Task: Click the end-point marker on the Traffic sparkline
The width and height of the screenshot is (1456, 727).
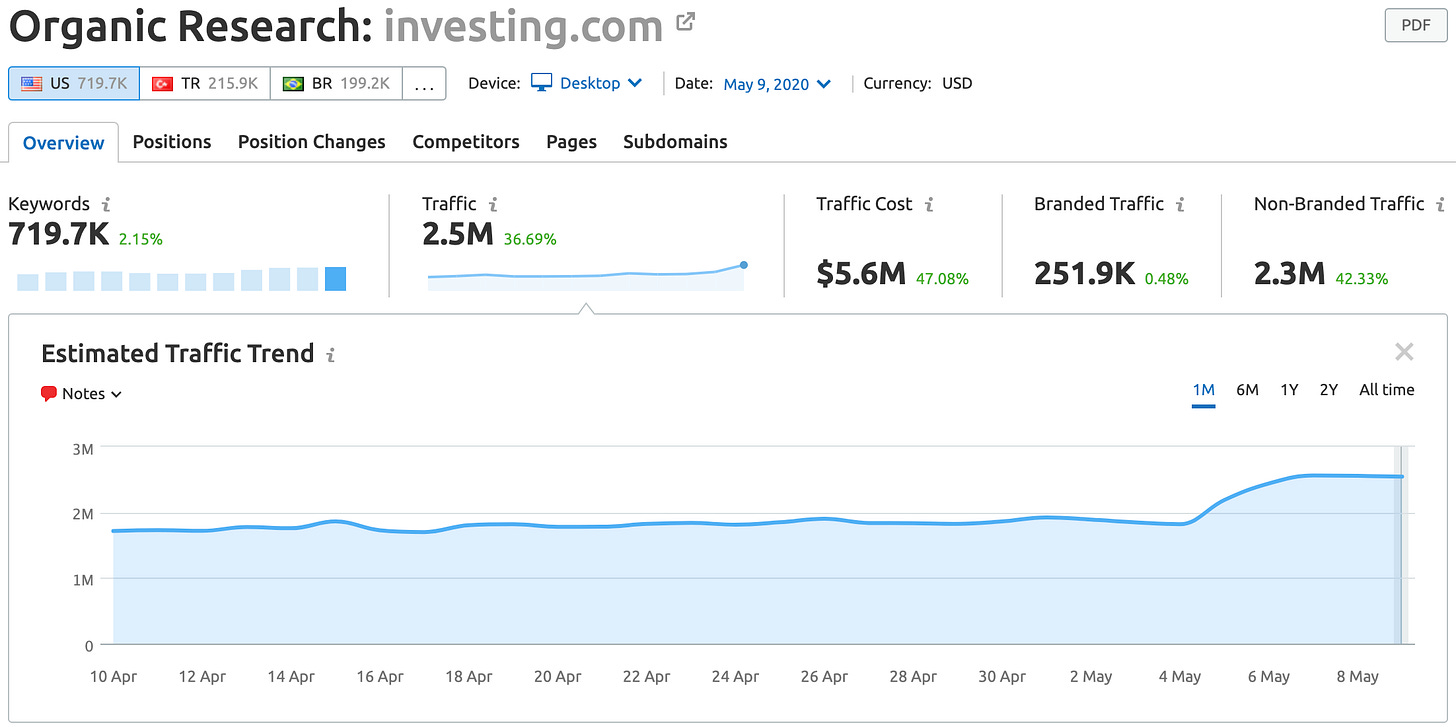Action: [744, 265]
